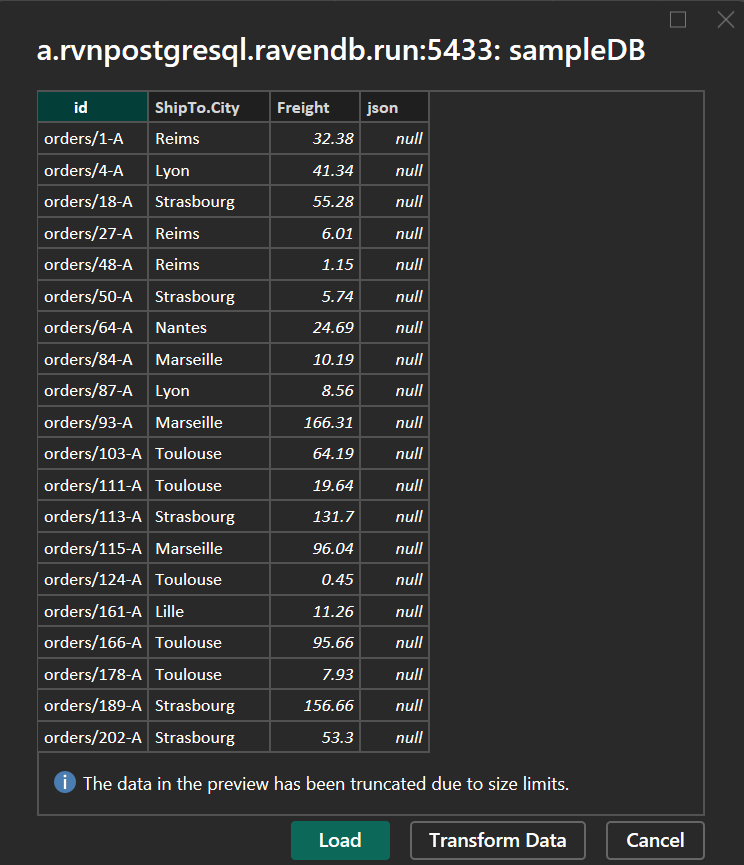Click cell orders/161-A
Image resolution: width=744 pixels, height=865 pixels.
93,611
